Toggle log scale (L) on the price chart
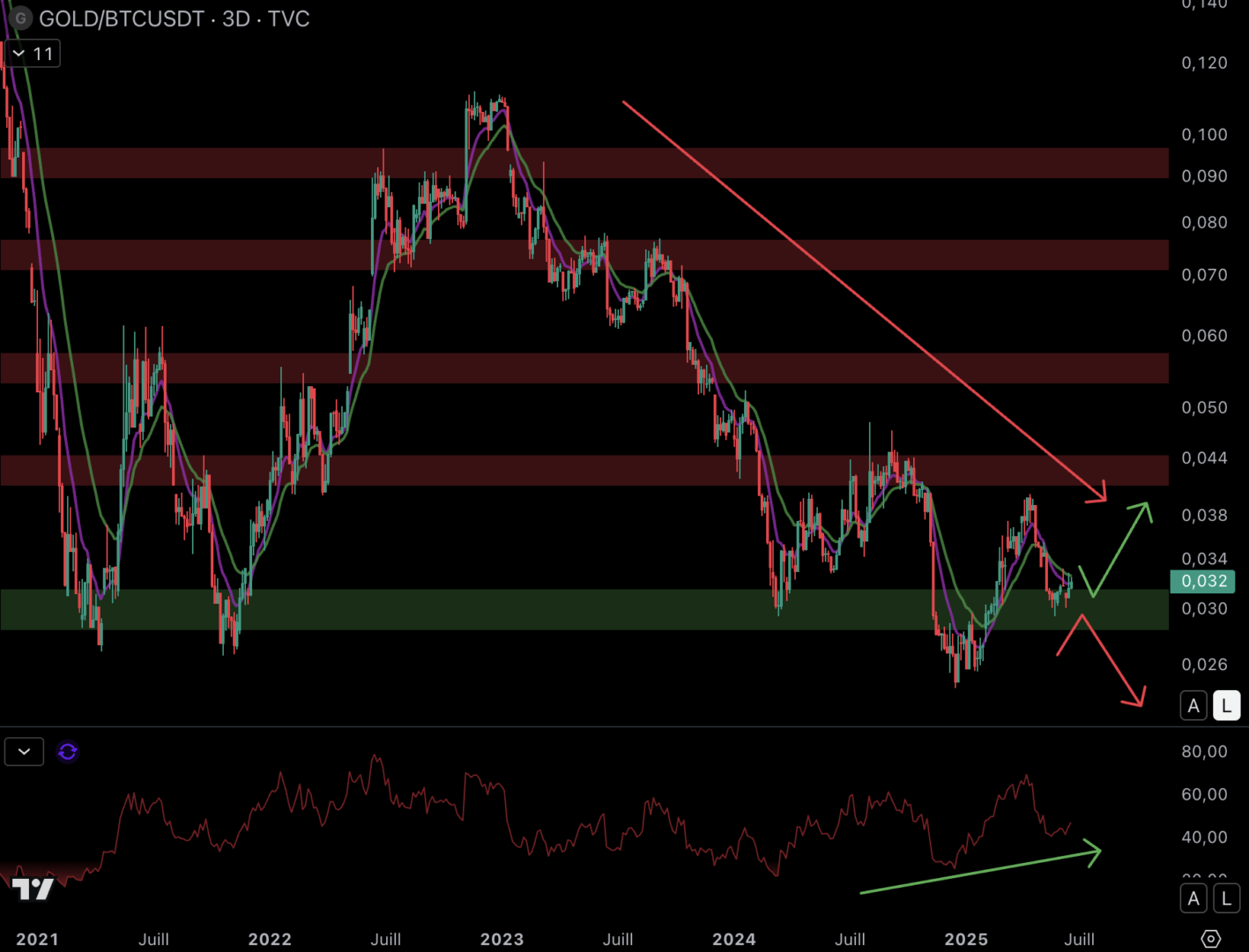This screenshot has height=952, width=1249. click(x=1226, y=705)
